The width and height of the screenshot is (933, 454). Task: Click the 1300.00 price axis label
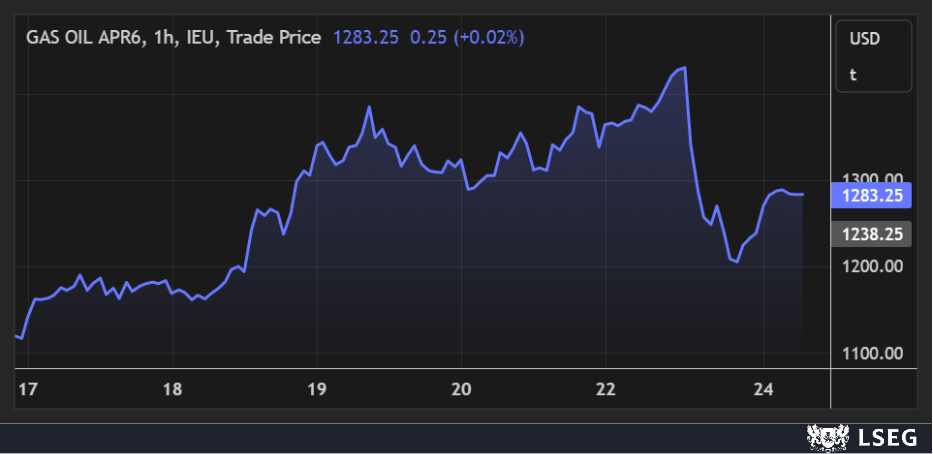coord(874,178)
